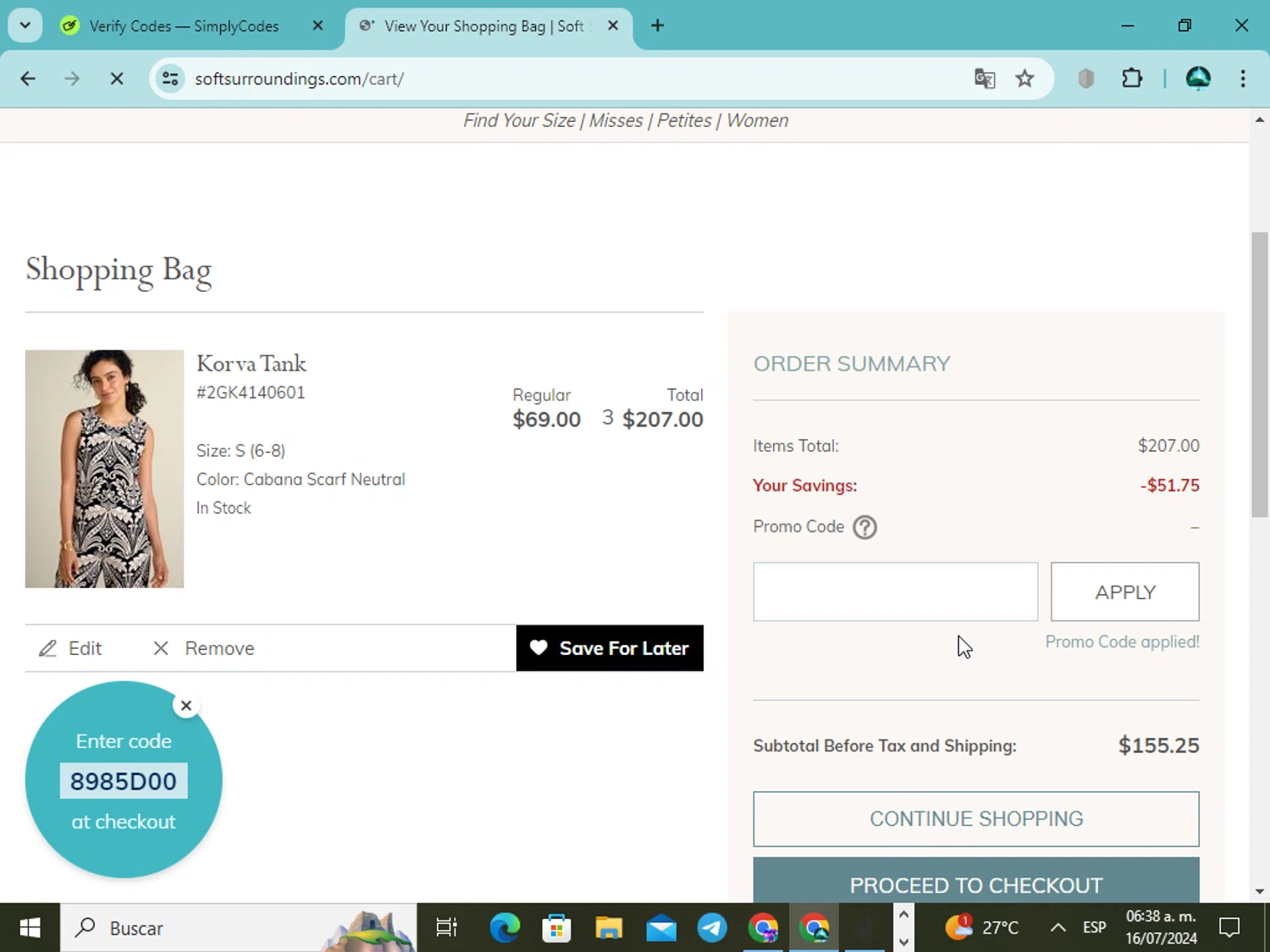Go back to the previous page

tap(28, 79)
